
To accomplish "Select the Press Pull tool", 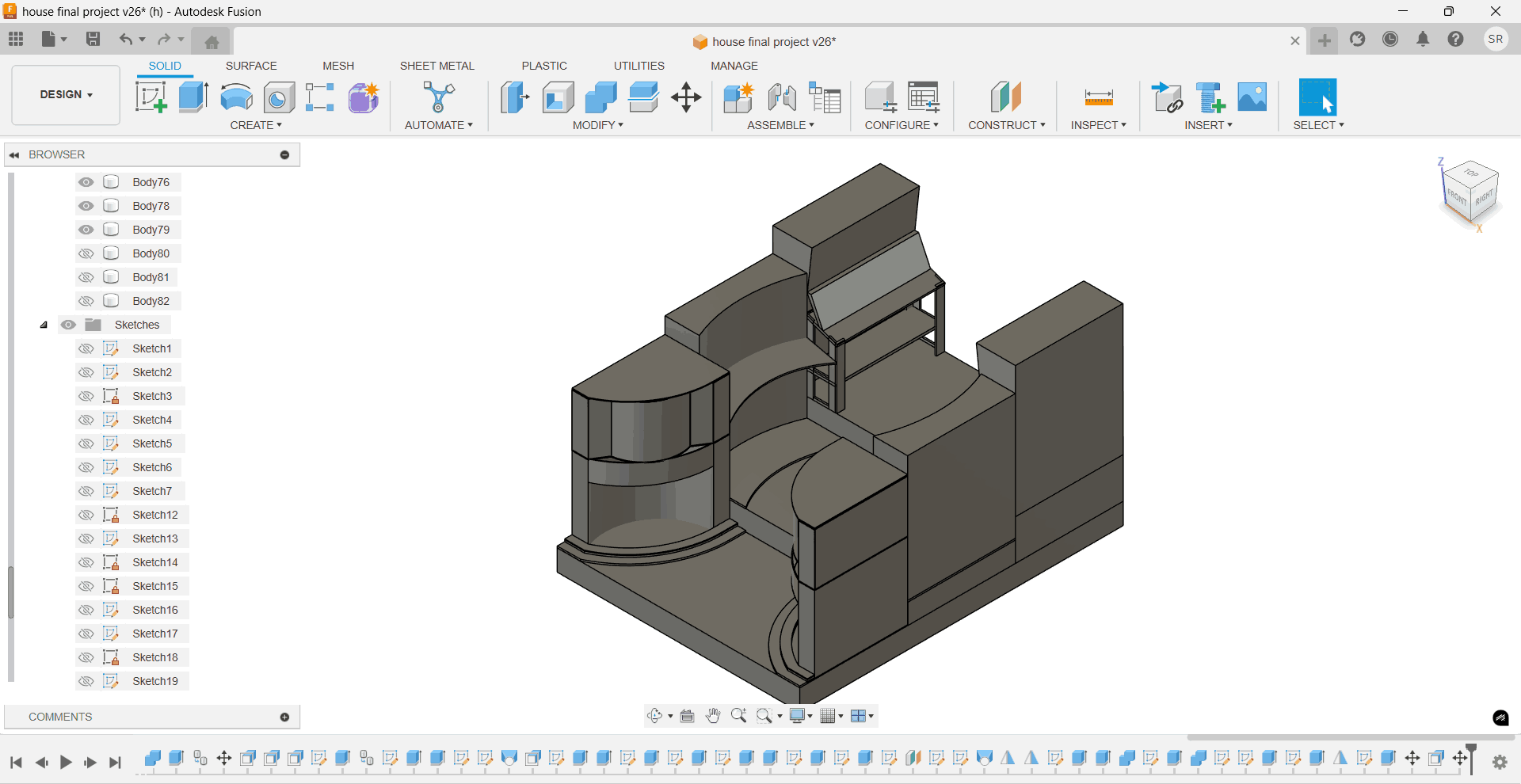I will pyautogui.click(x=515, y=97).
